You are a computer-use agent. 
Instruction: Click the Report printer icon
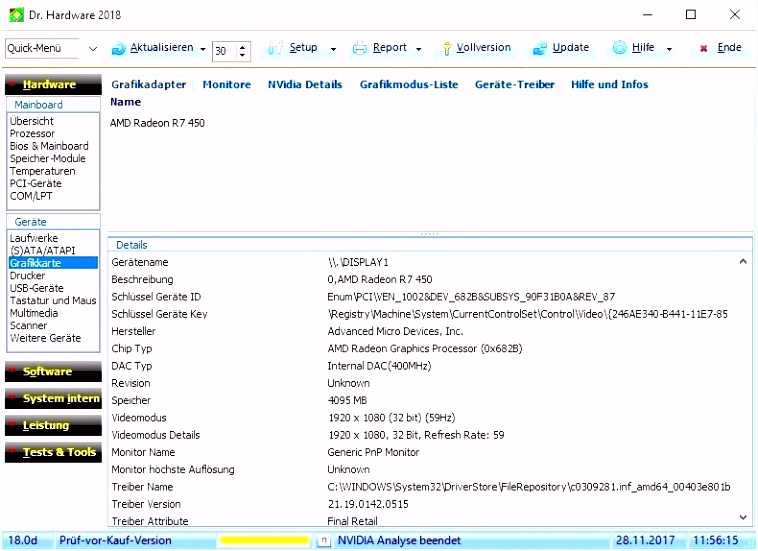(x=360, y=48)
